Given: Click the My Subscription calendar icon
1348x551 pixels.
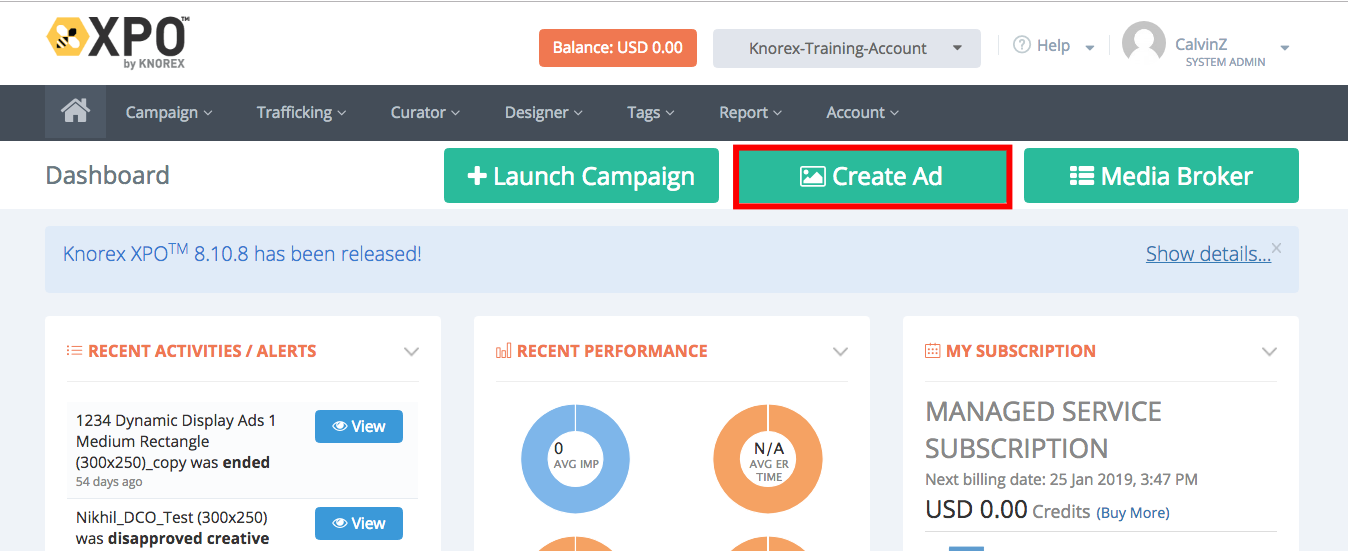Looking at the screenshot, I should (932, 351).
